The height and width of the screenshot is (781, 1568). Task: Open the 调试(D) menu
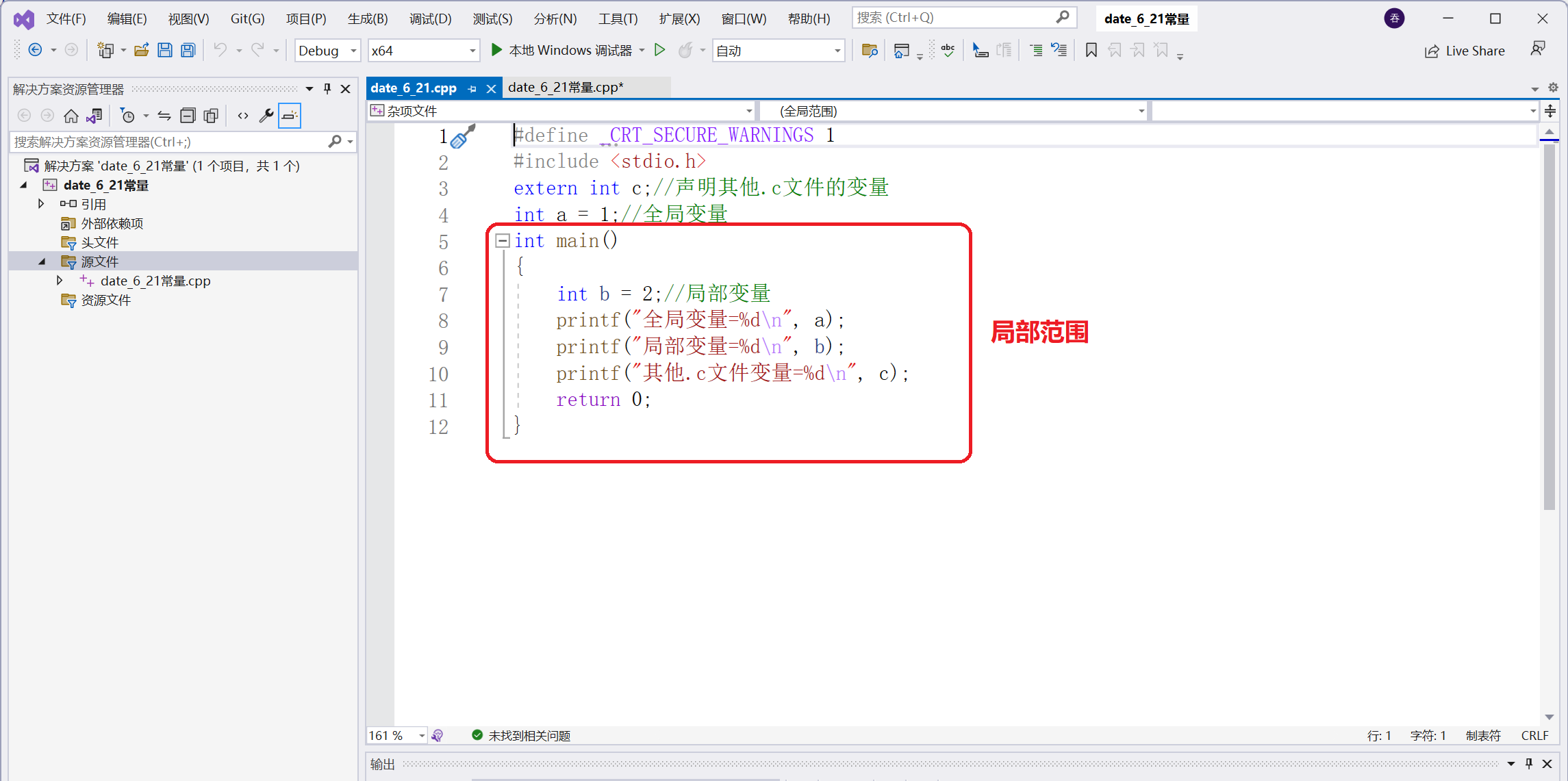pos(430,18)
